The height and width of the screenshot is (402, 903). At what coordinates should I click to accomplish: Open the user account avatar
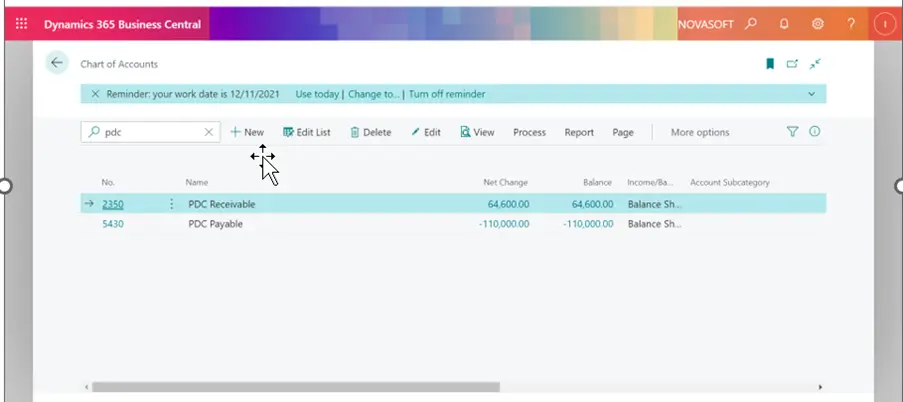[884, 24]
